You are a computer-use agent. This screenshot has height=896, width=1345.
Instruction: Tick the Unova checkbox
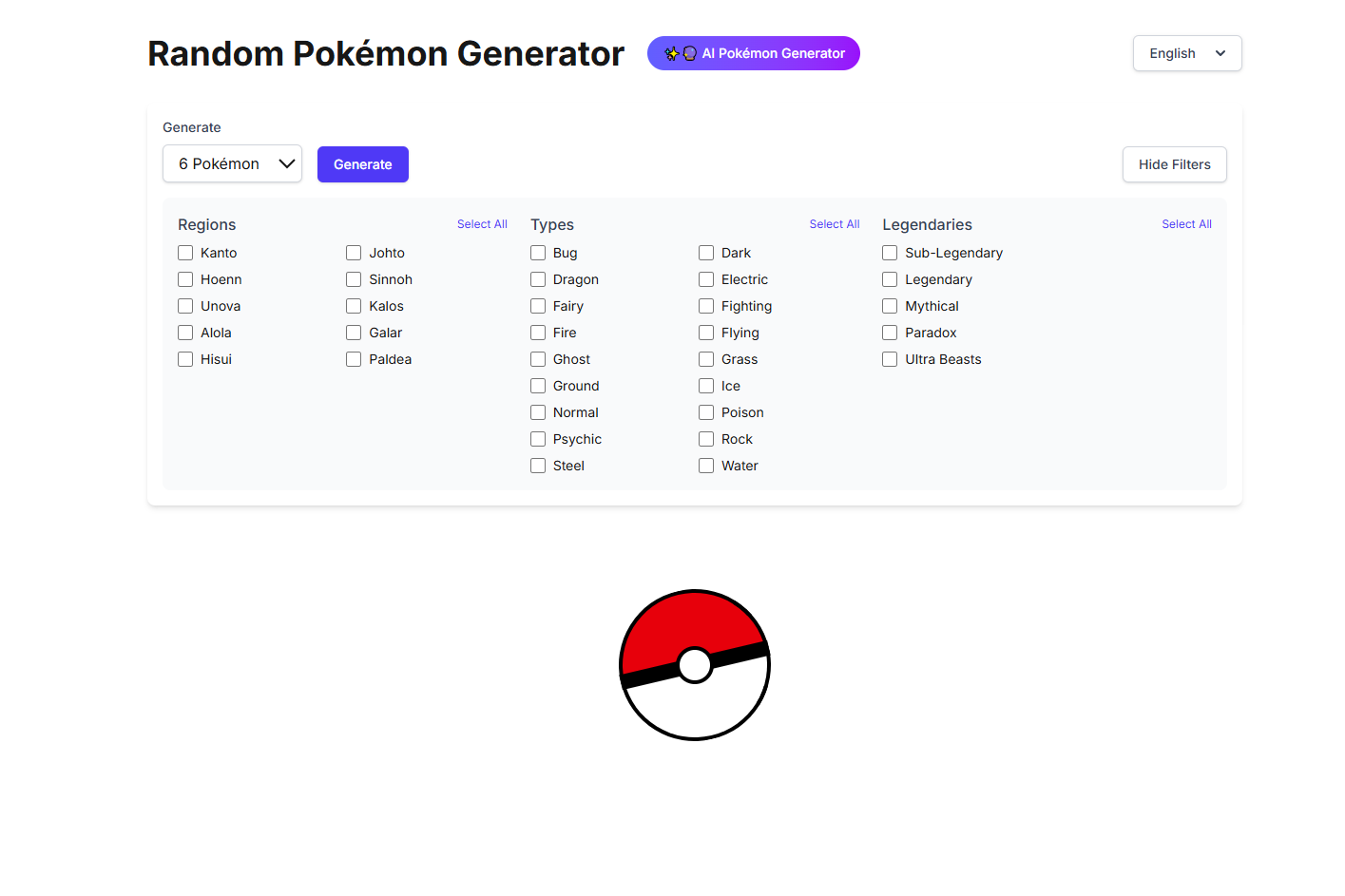185,306
